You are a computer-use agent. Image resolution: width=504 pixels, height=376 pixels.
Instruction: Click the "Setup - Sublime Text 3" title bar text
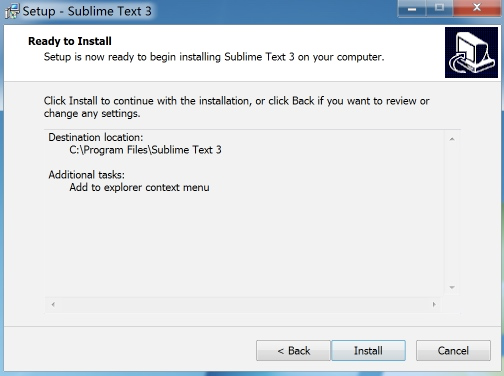87,11
